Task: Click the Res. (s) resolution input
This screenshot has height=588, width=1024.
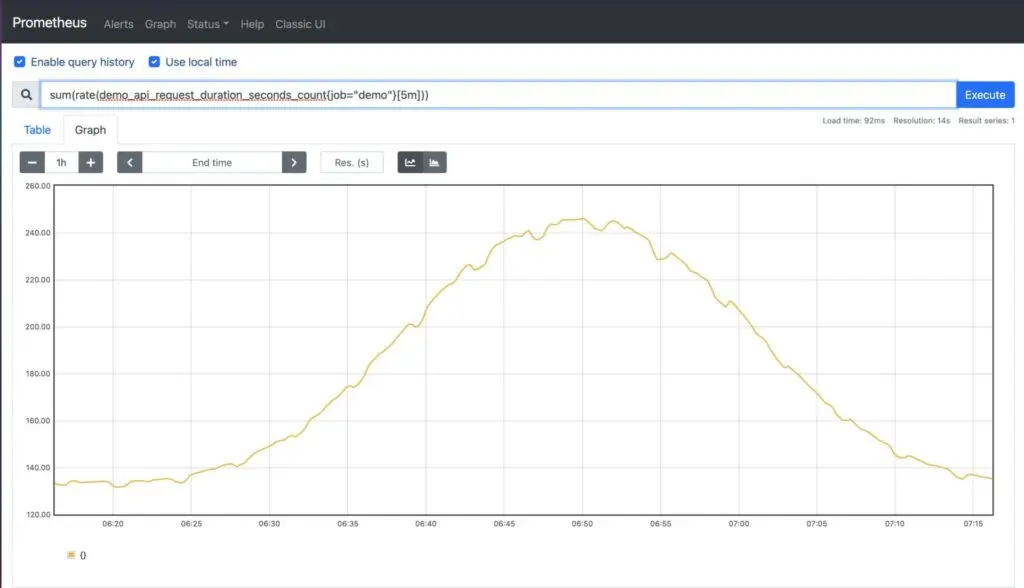Action: [x=352, y=163]
